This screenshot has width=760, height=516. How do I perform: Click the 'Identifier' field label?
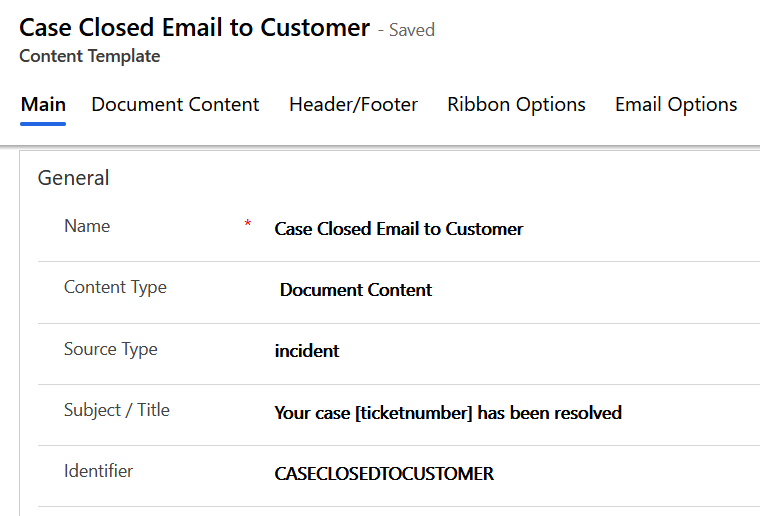(x=98, y=470)
